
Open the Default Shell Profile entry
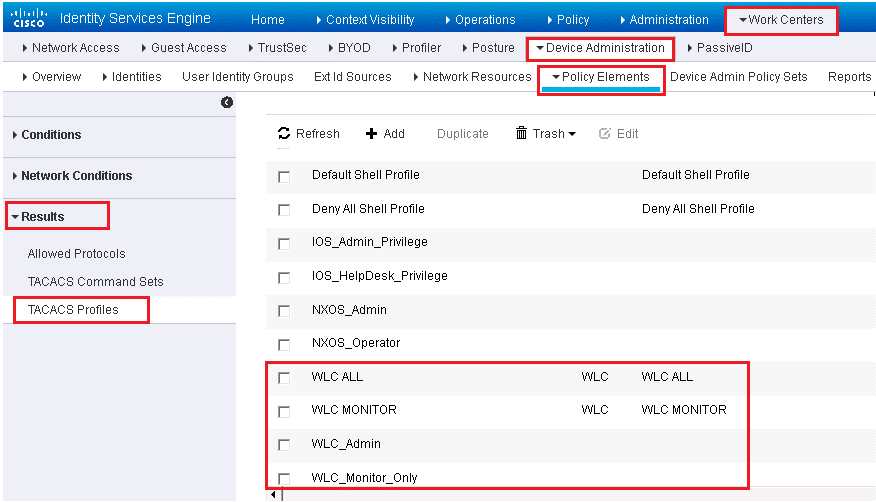[365, 175]
